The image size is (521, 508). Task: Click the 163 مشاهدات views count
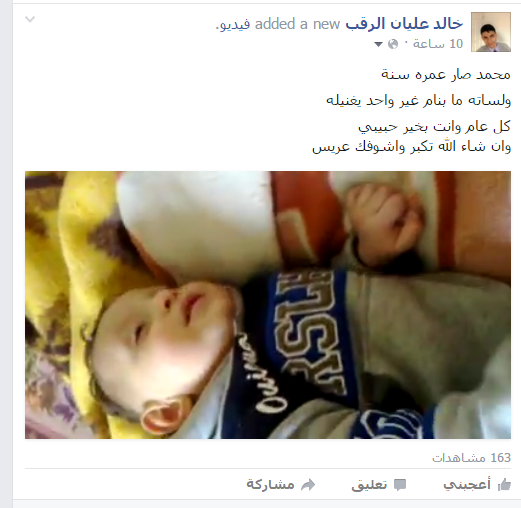[471, 458]
